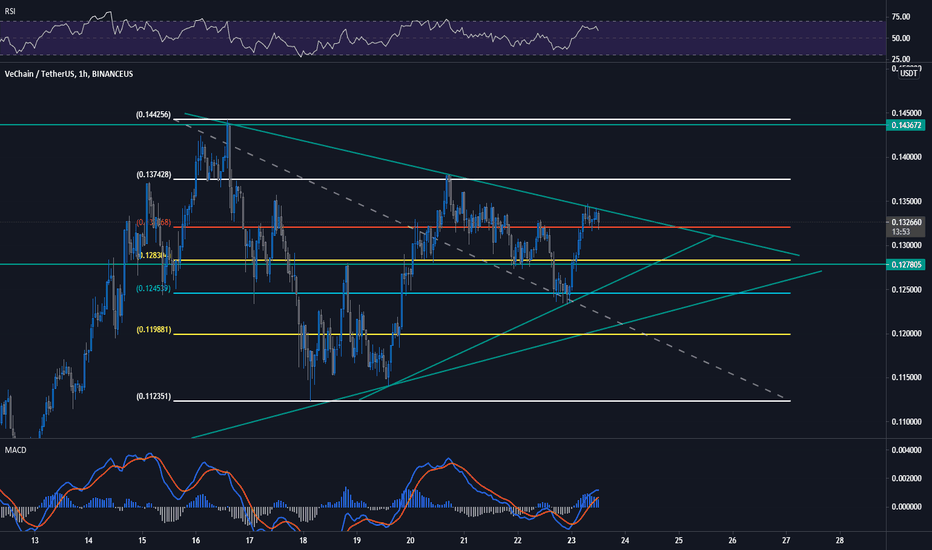
Task: Click 0.110000 on the price axis
Action: 906,422
